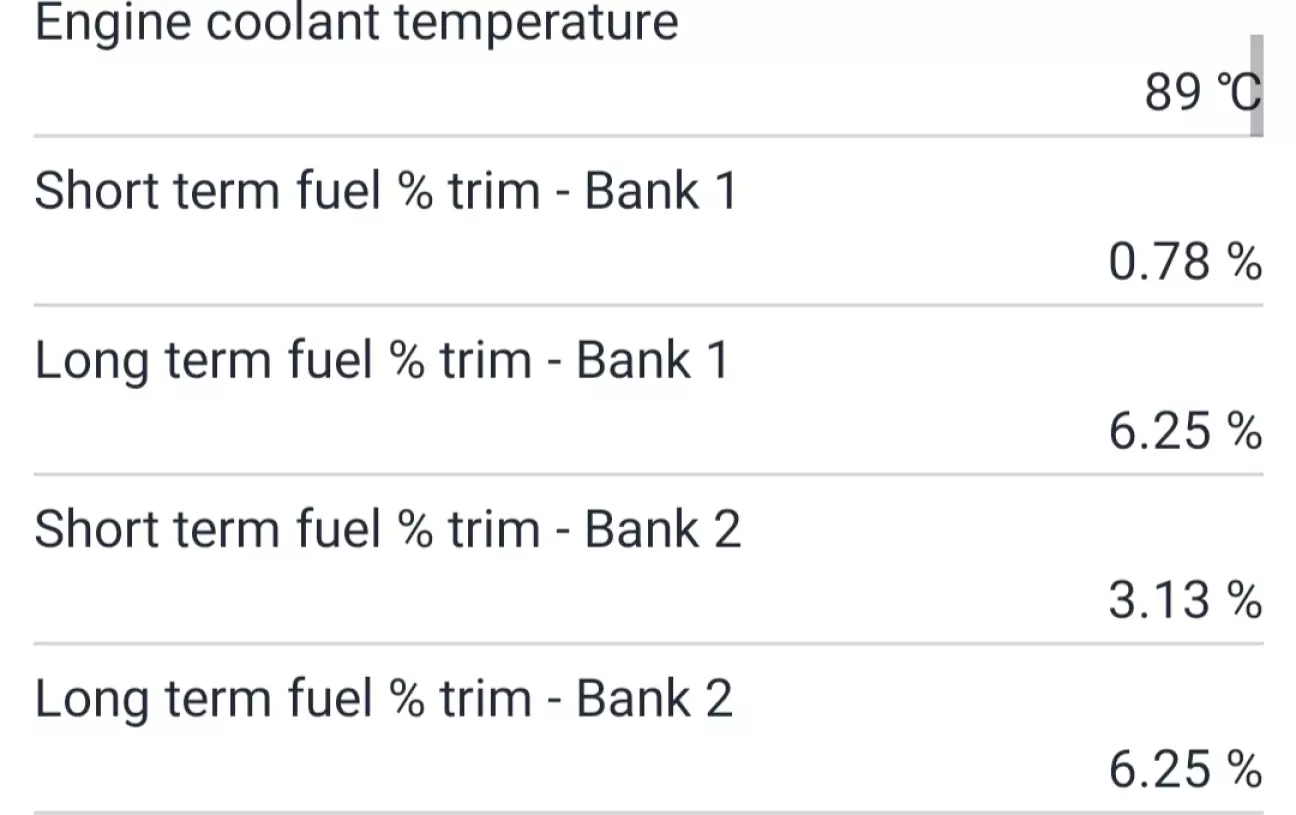Screen dimensions: 1296x815
Task: Click divider line below Long term Bank 2 row
Action: (x=648, y=811)
